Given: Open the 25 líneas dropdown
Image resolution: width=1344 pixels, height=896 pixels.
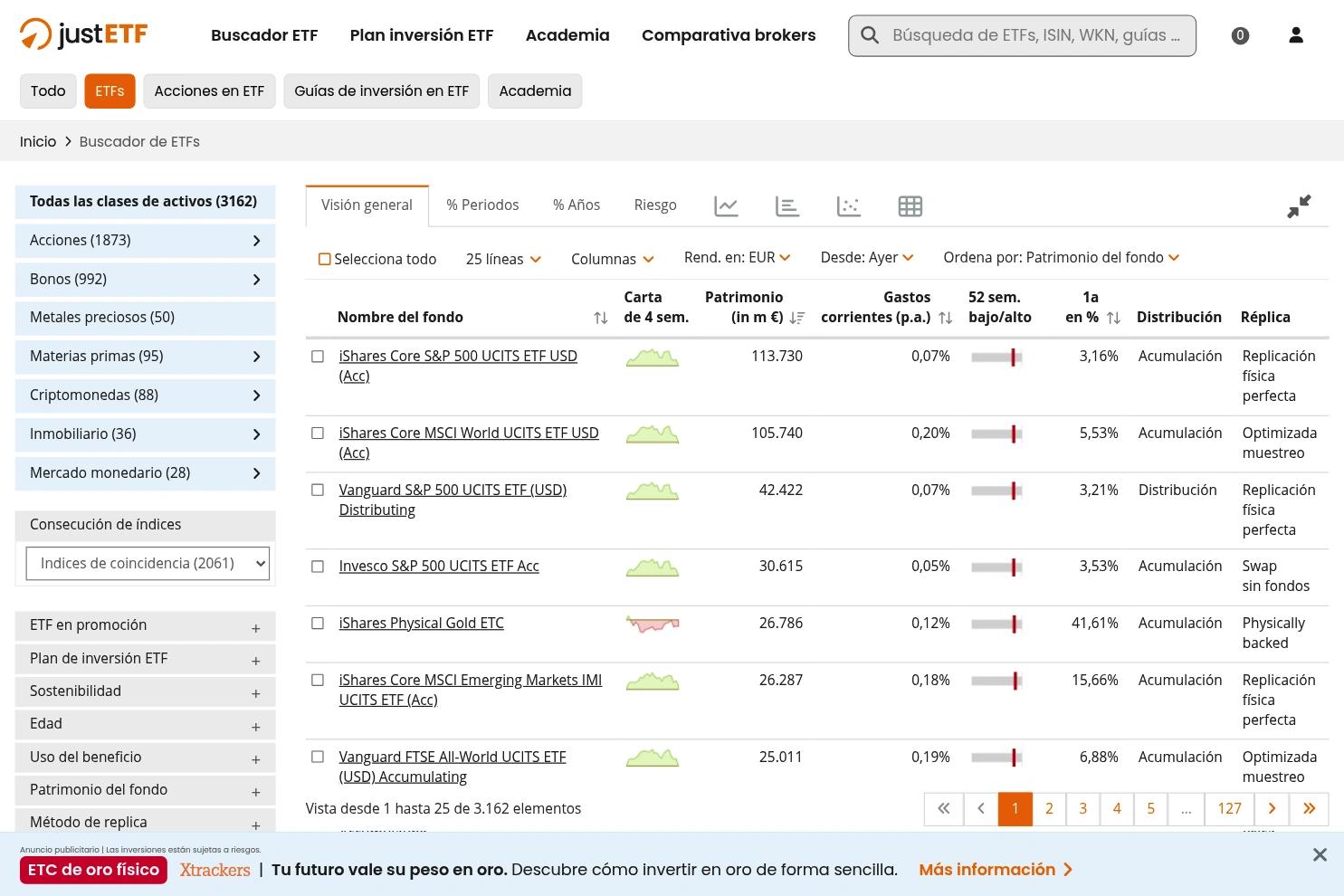Looking at the screenshot, I should tap(503, 259).
